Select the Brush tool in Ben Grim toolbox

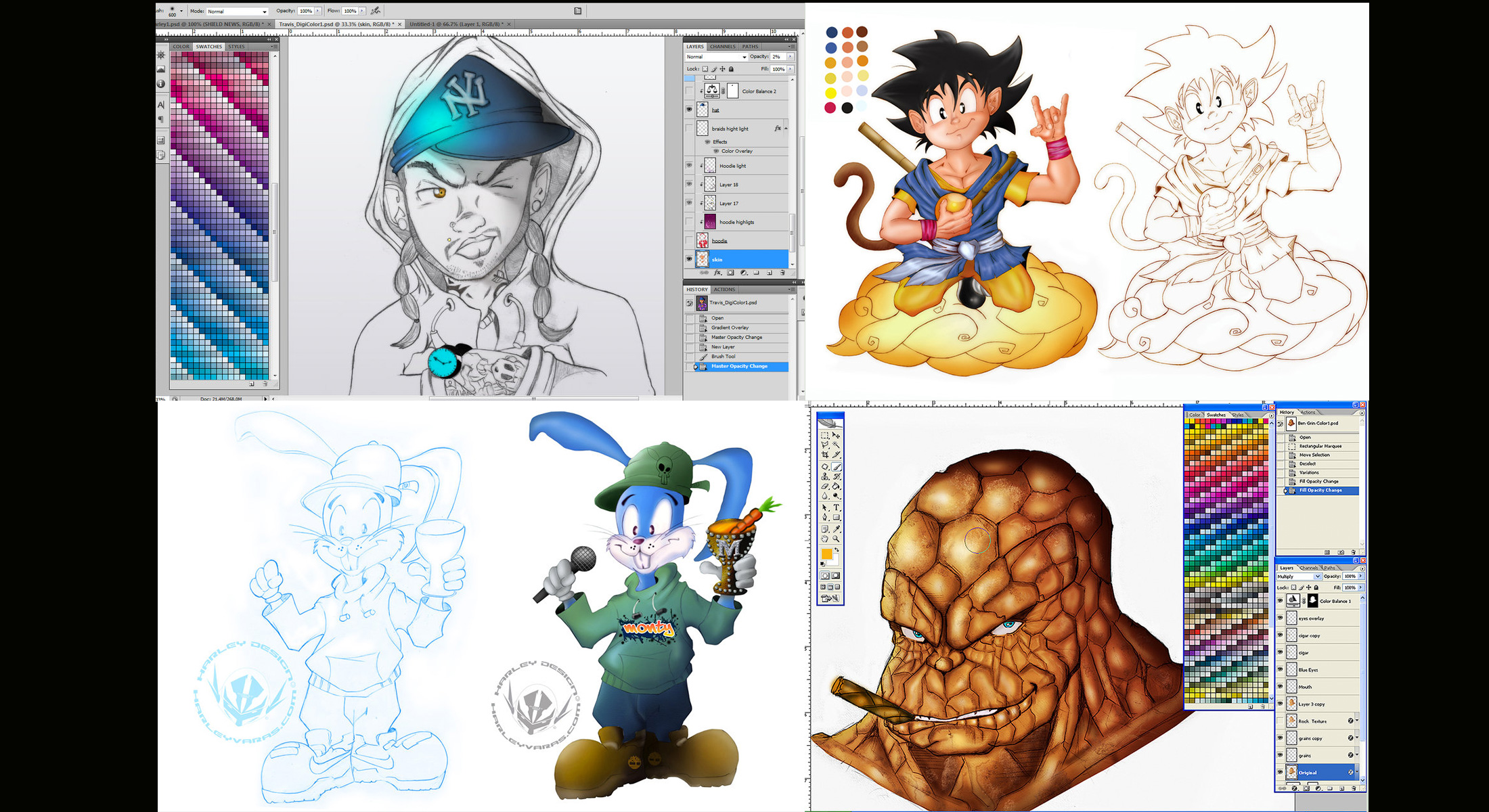pyautogui.click(x=837, y=466)
